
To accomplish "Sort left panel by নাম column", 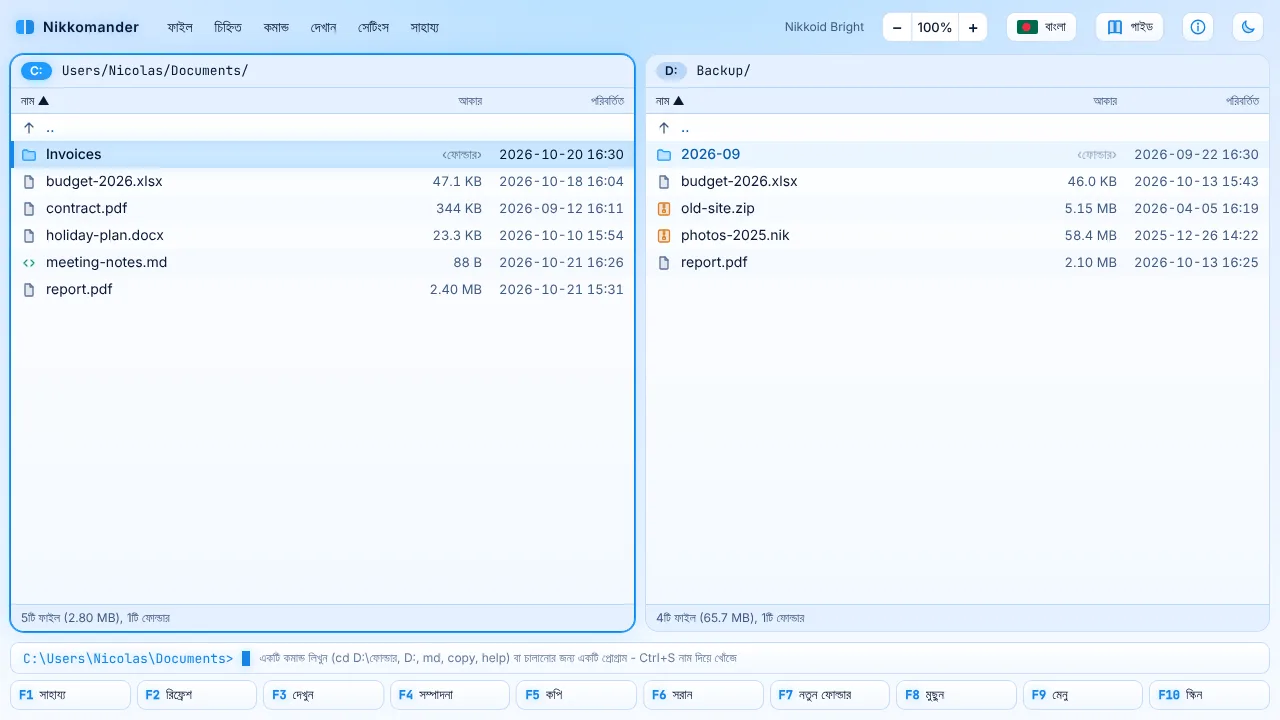I will pos(35,101).
